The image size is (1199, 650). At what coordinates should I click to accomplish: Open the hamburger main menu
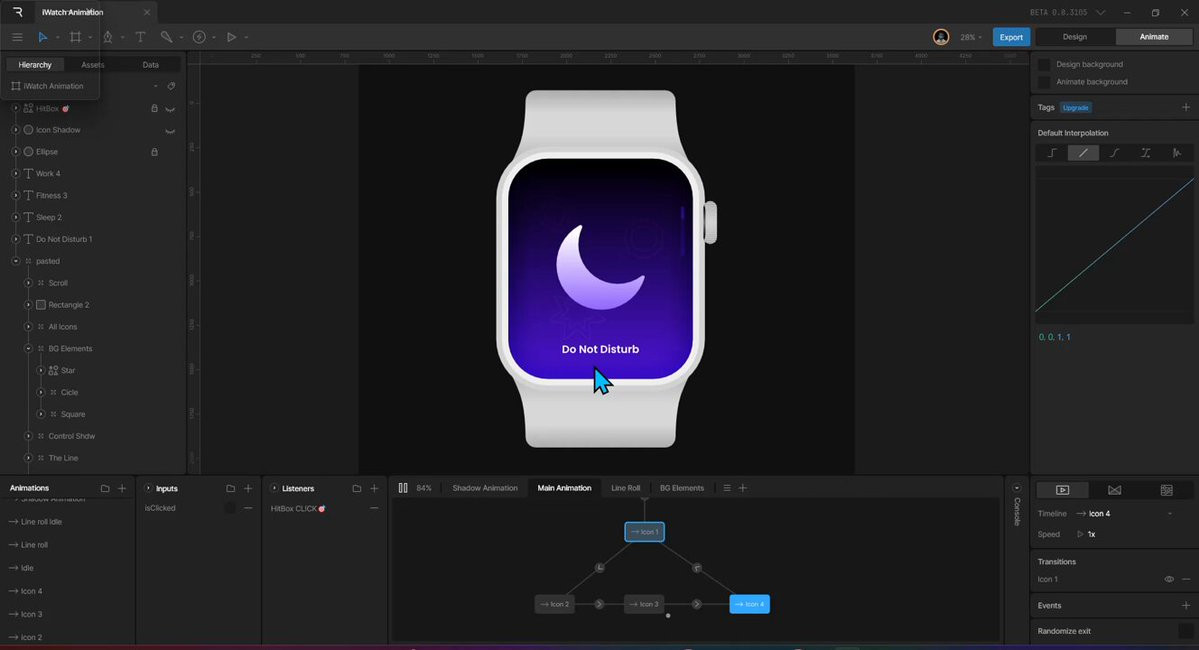[17, 37]
